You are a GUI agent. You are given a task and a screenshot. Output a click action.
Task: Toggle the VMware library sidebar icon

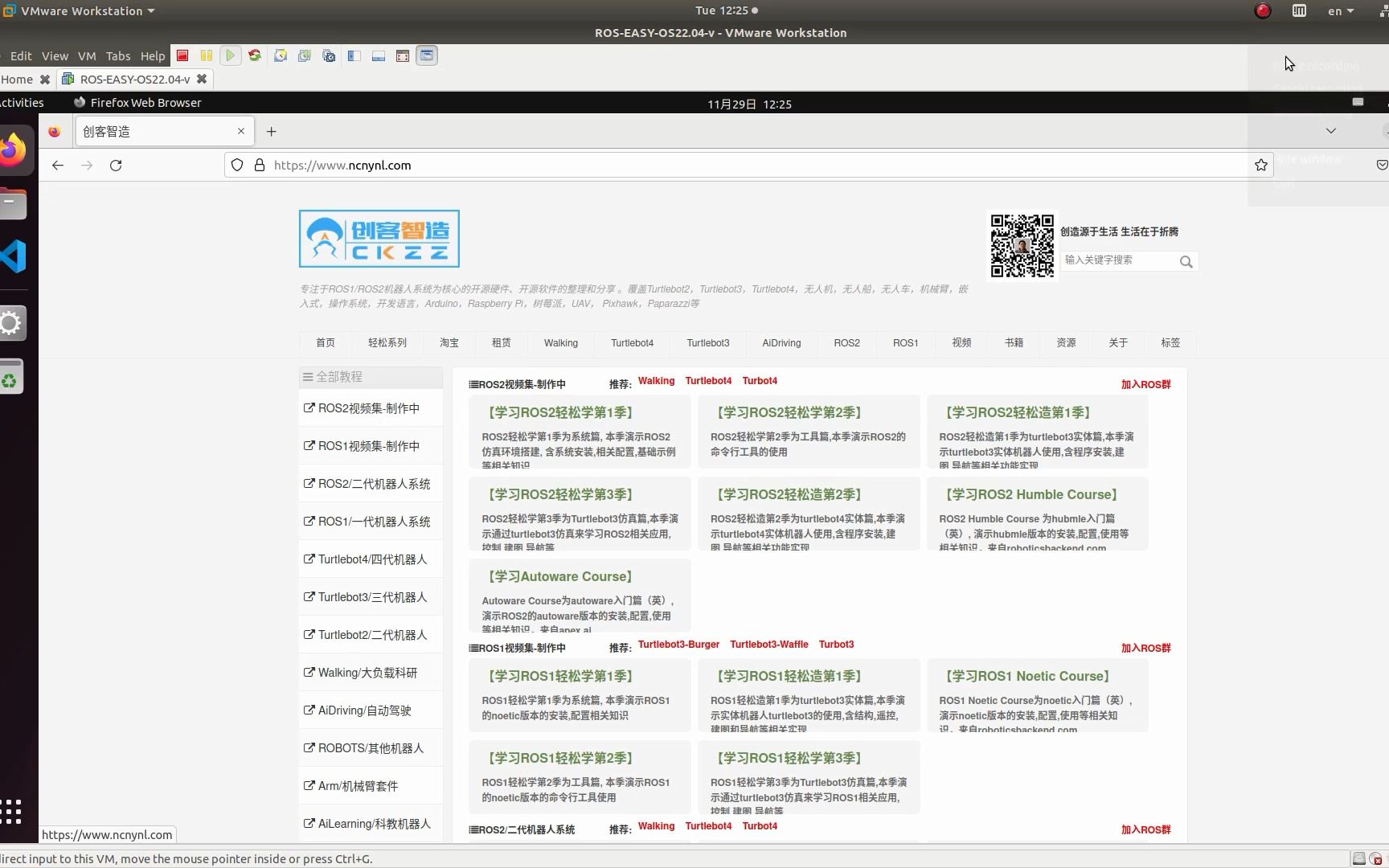click(x=354, y=55)
